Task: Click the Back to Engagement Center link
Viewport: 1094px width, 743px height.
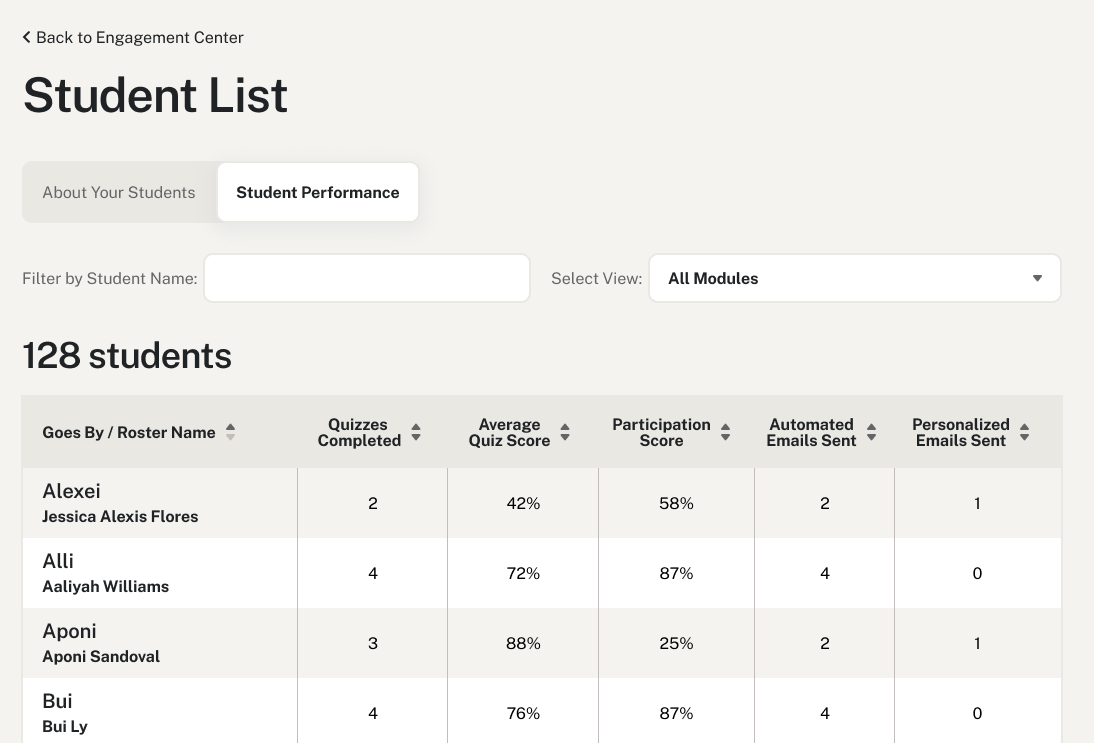Action: coord(133,37)
